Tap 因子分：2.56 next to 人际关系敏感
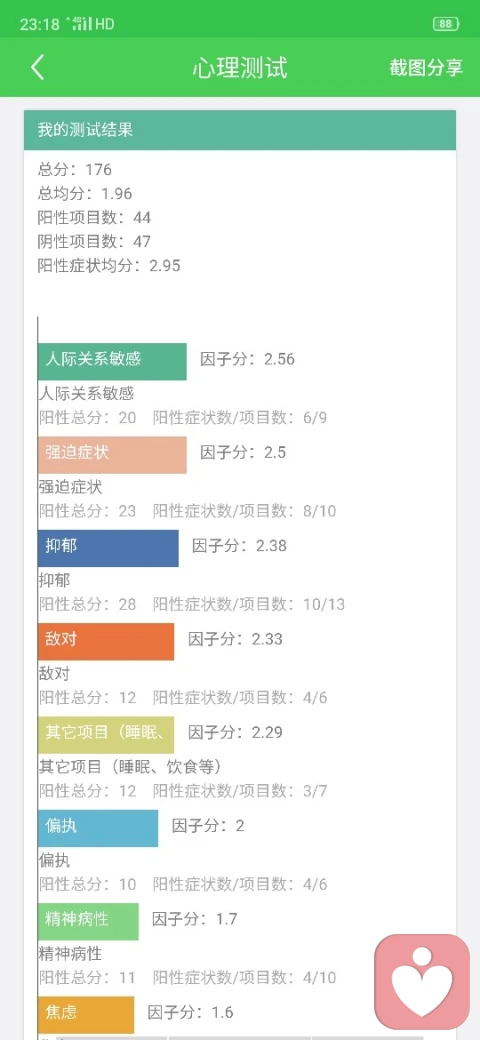 tap(247, 359)
